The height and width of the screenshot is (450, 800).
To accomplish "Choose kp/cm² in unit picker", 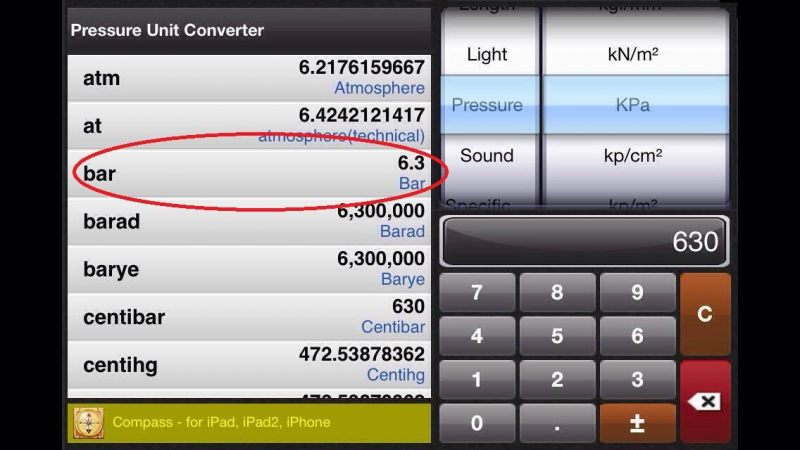I will 633,156.
